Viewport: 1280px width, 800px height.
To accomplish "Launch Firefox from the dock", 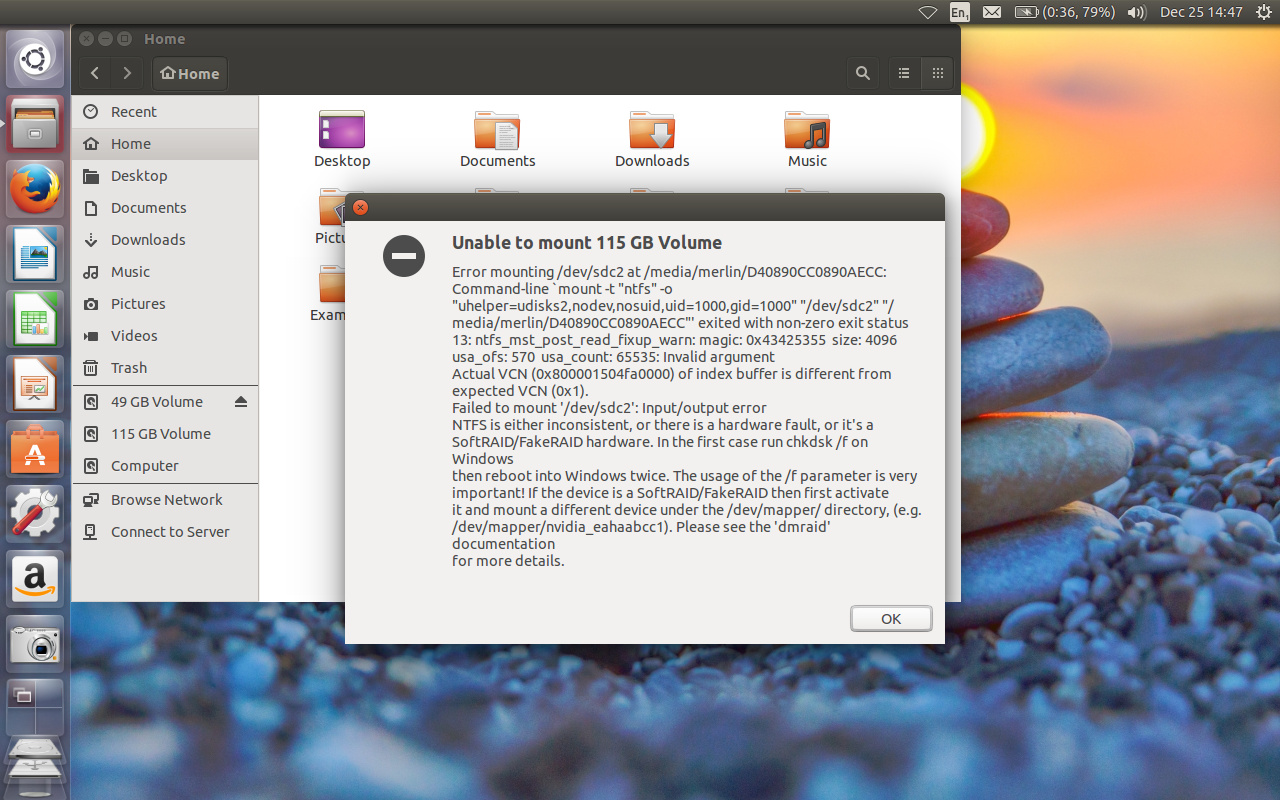I will (x=35, y=189).
